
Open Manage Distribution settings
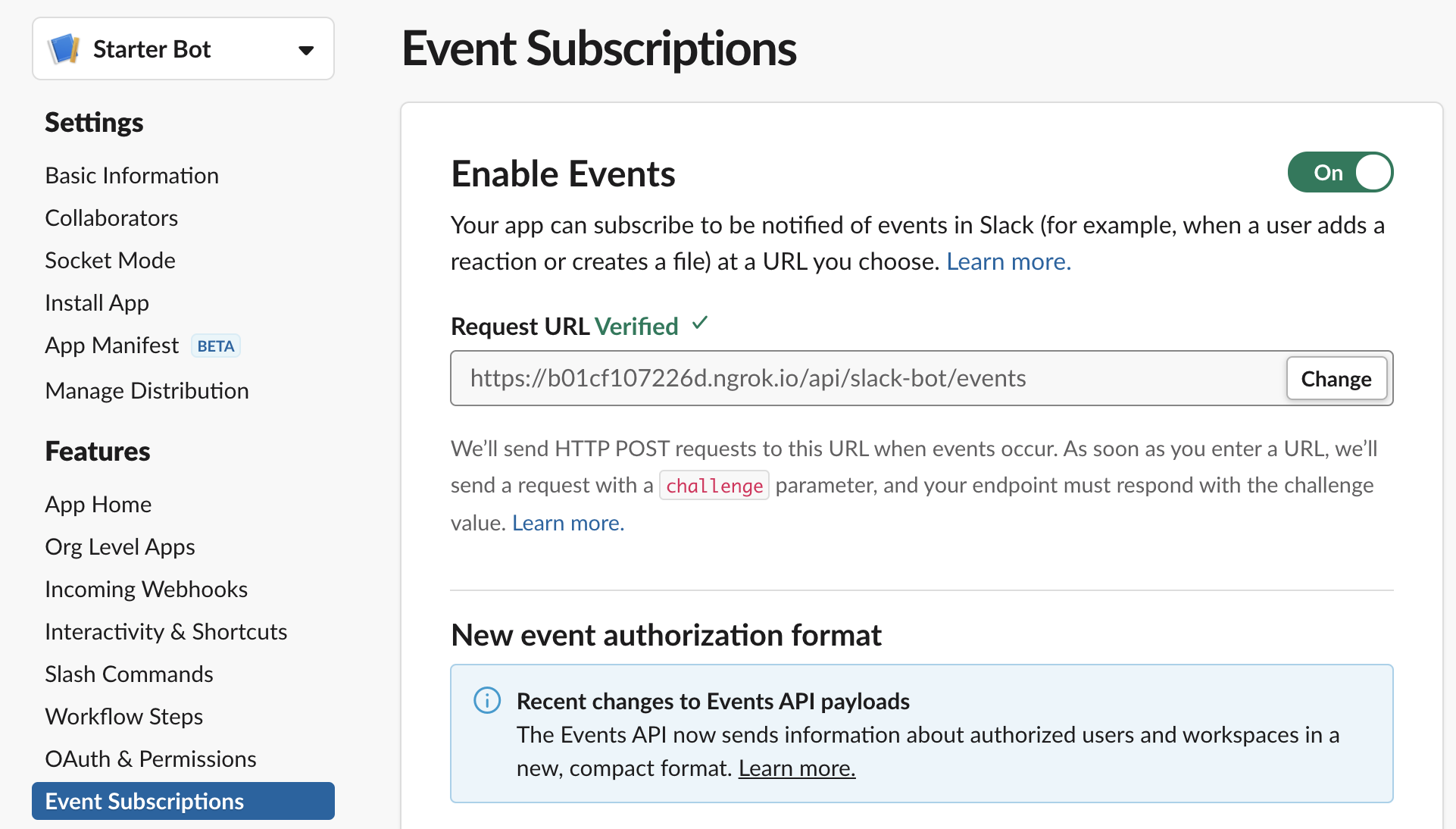(x=147, y=391)
